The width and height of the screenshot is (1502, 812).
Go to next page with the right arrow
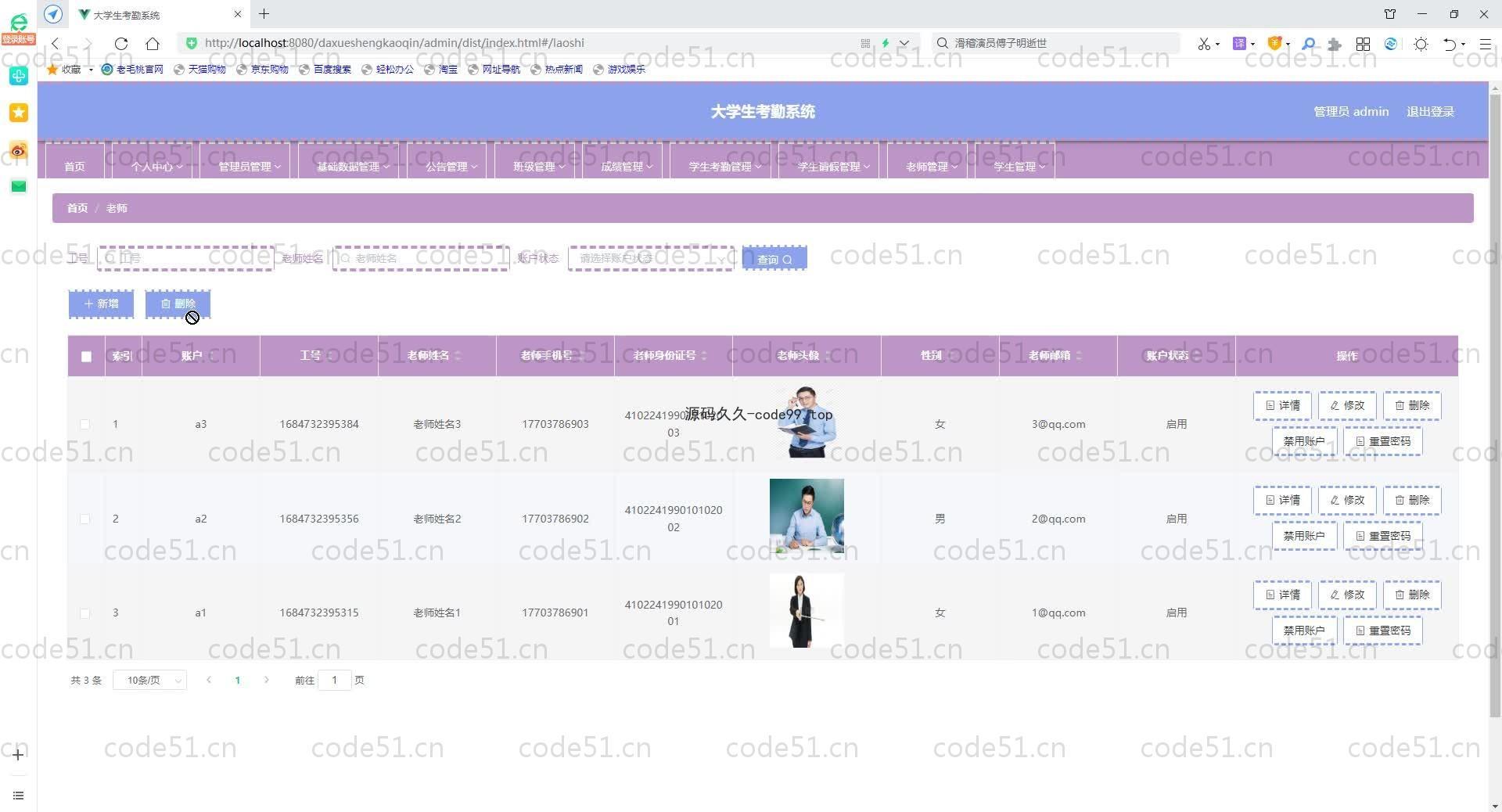coord(267,681)
